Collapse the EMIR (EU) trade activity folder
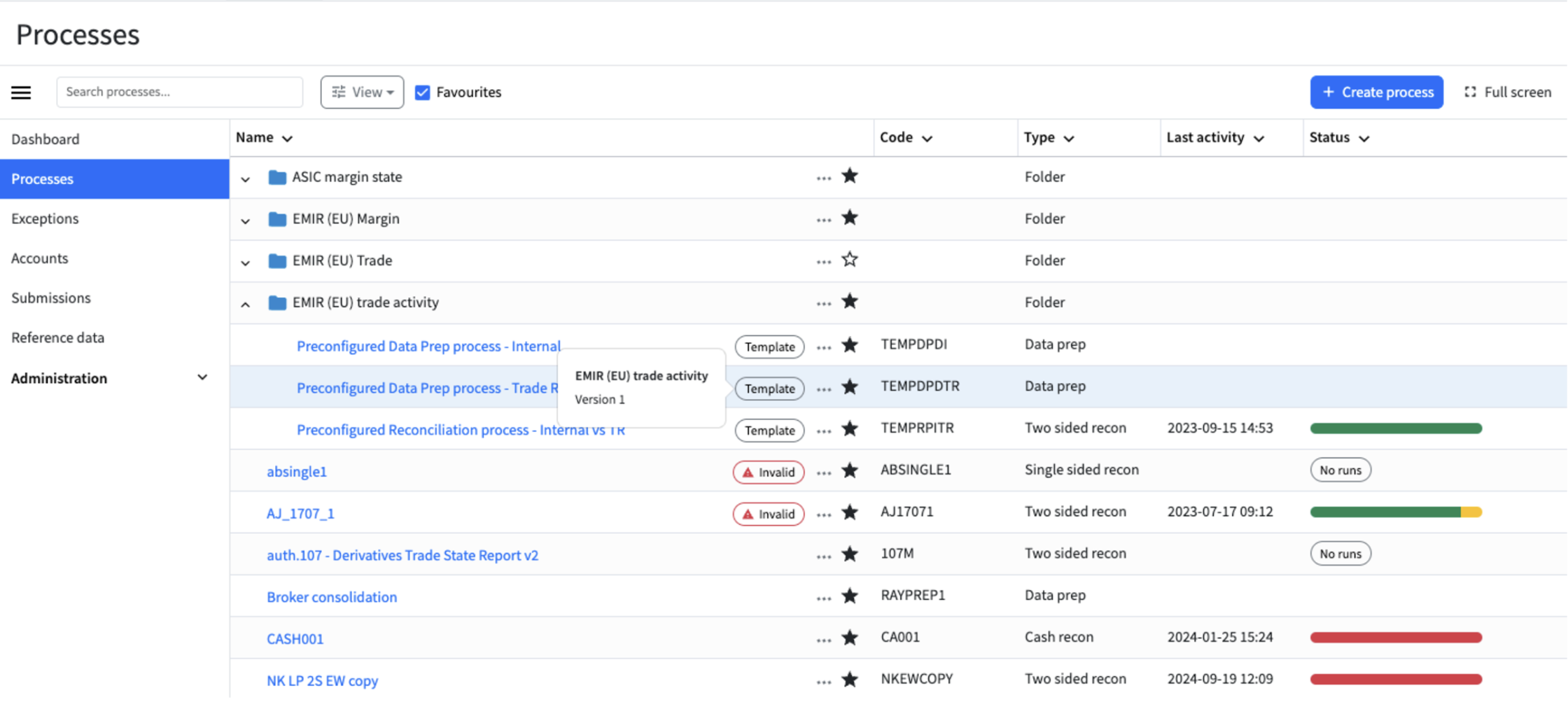This screenshot has height=707, width=1568. tap(245, 304)
